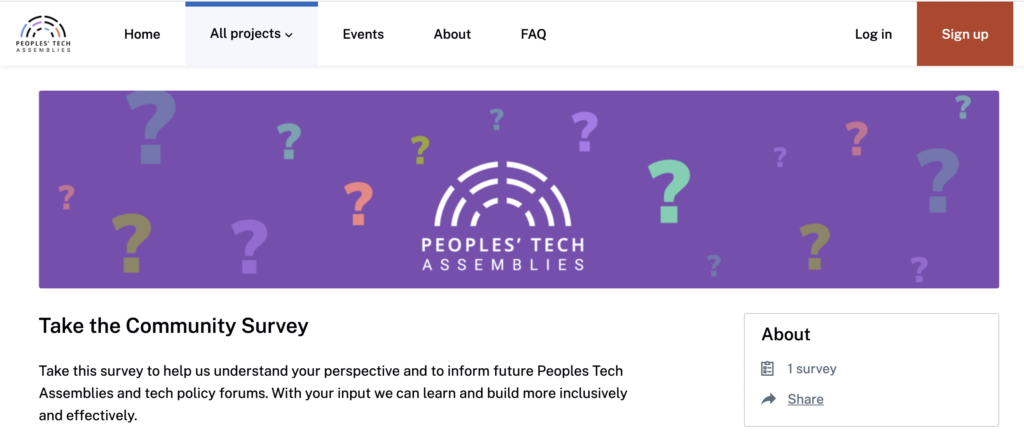Click the salmon question mark near banner center
Screen dimensions: 1024x440
click(x=359, y=203)
